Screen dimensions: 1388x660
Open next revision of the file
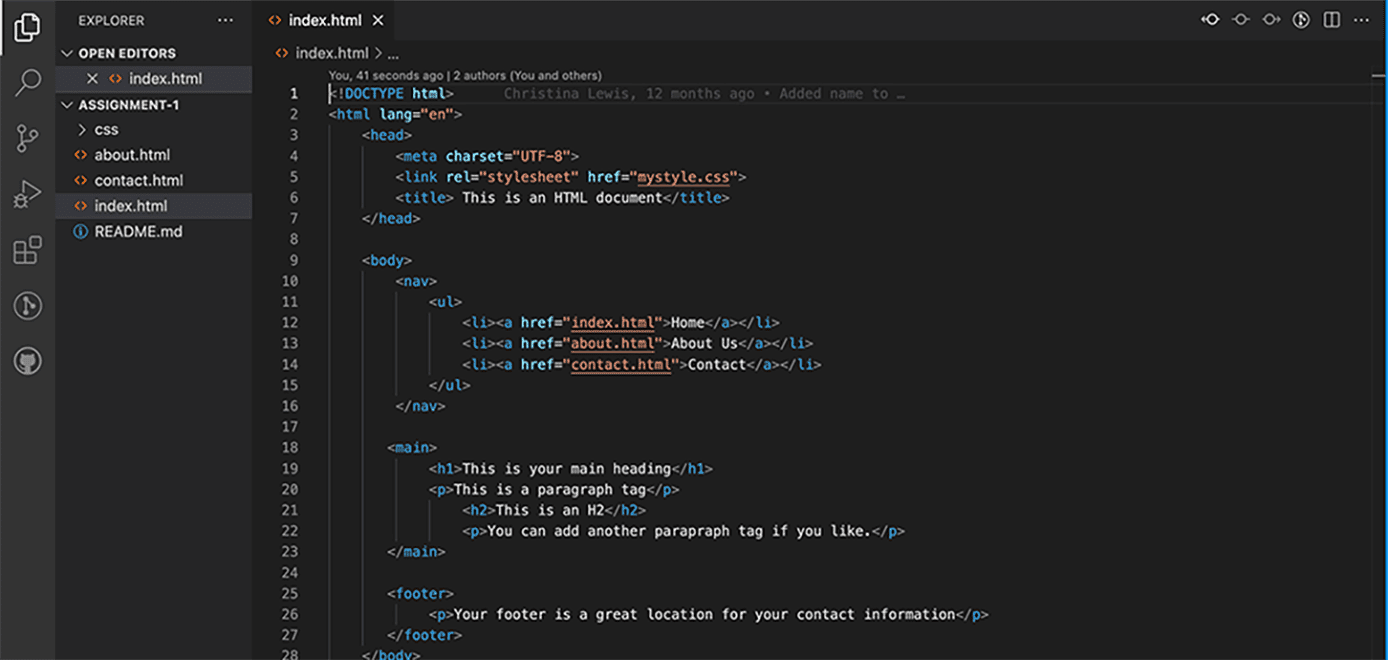1271,20
